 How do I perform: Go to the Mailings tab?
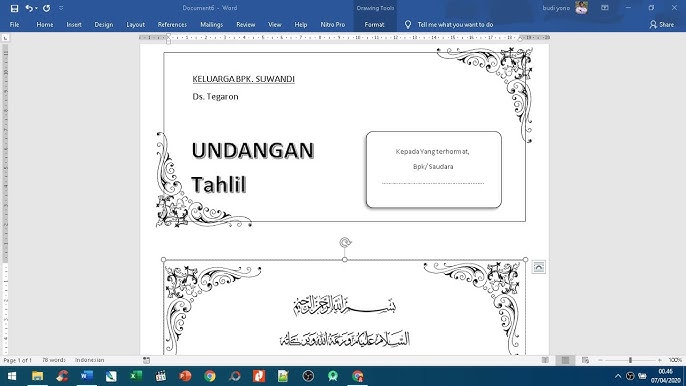211,25
